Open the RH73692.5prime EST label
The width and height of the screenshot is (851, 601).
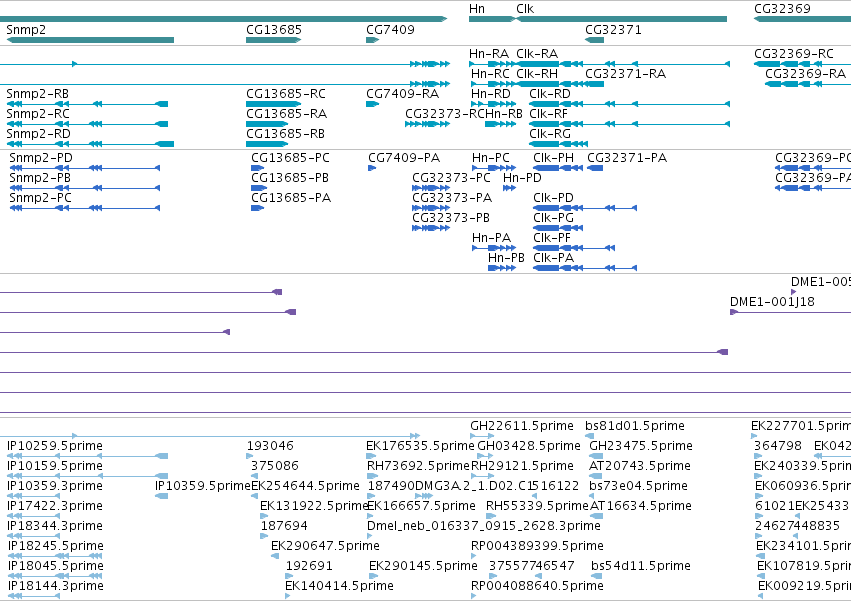(418, 466)
